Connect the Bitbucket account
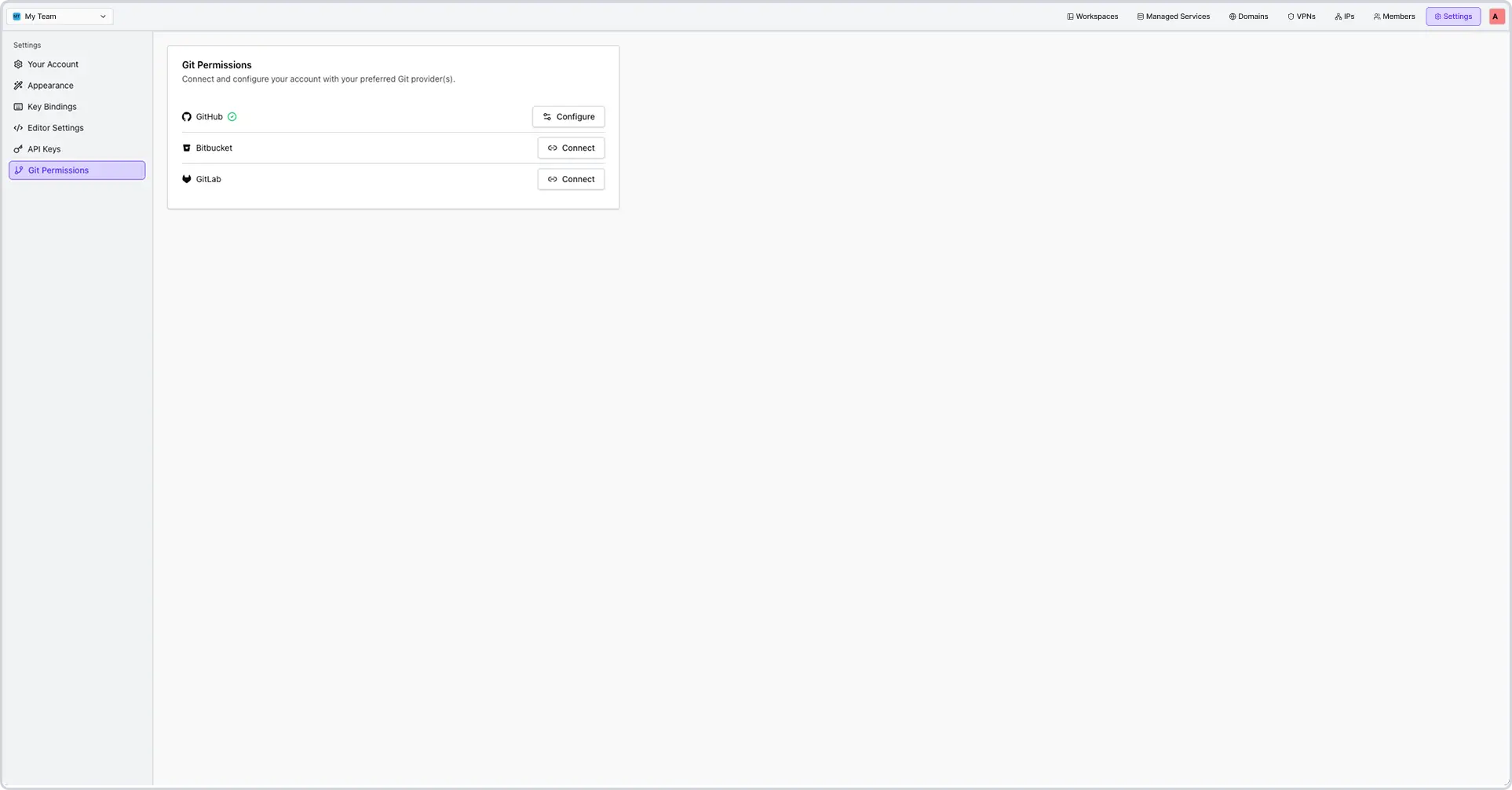 [571, 148]
